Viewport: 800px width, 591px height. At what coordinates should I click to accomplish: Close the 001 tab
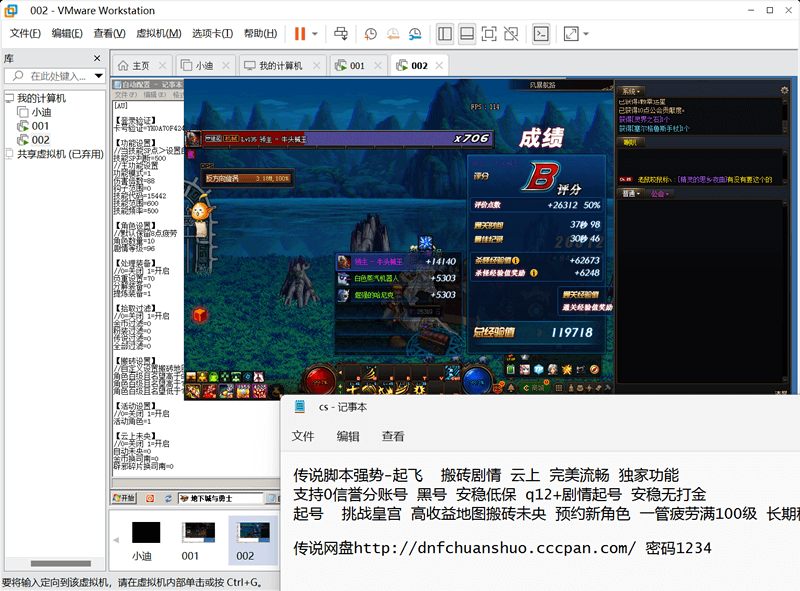tap(378, 65)
